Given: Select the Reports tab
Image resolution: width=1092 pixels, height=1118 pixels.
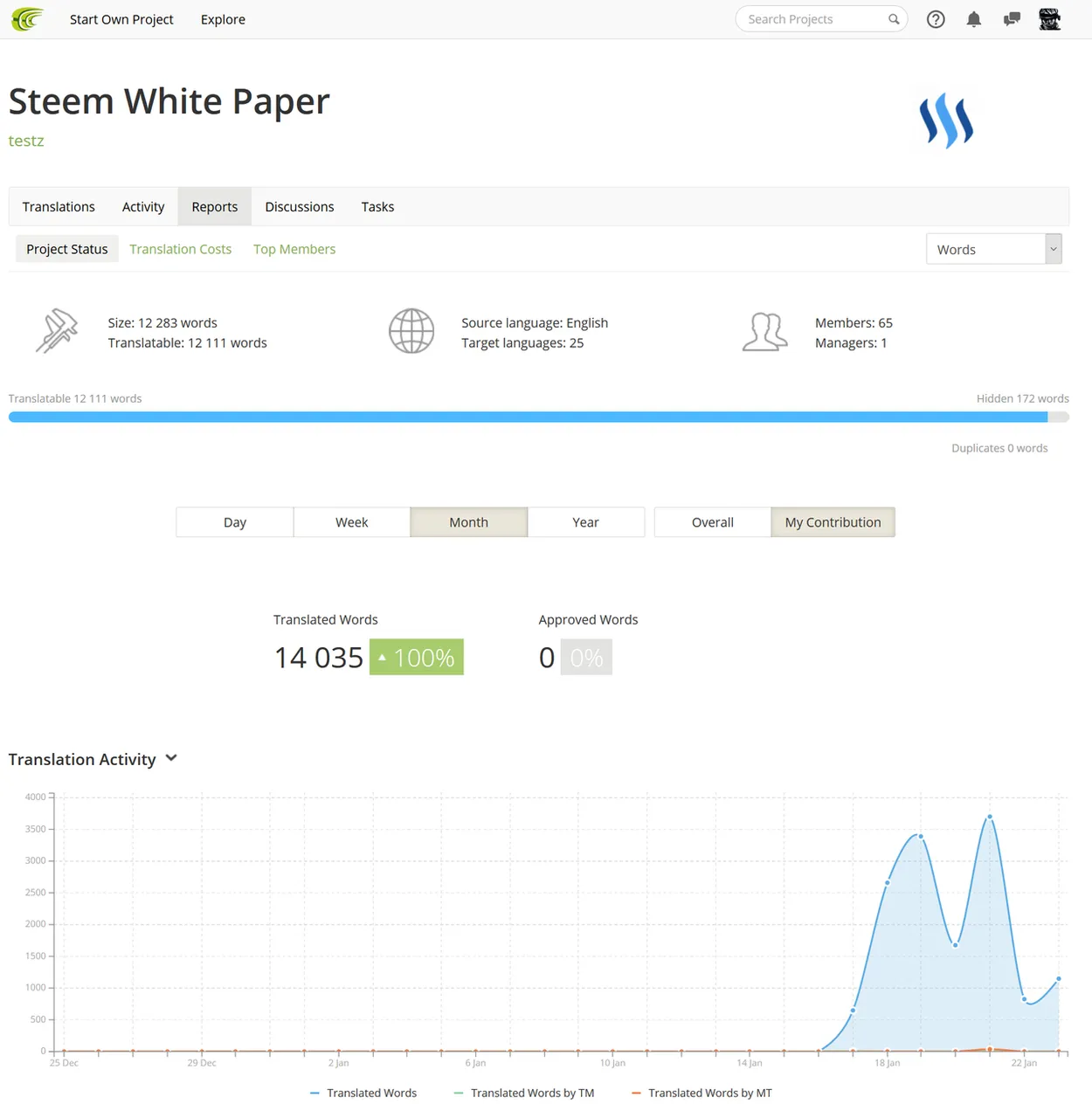Looking at the screenshot, I should pyautogui.click(x=215, y=207).
